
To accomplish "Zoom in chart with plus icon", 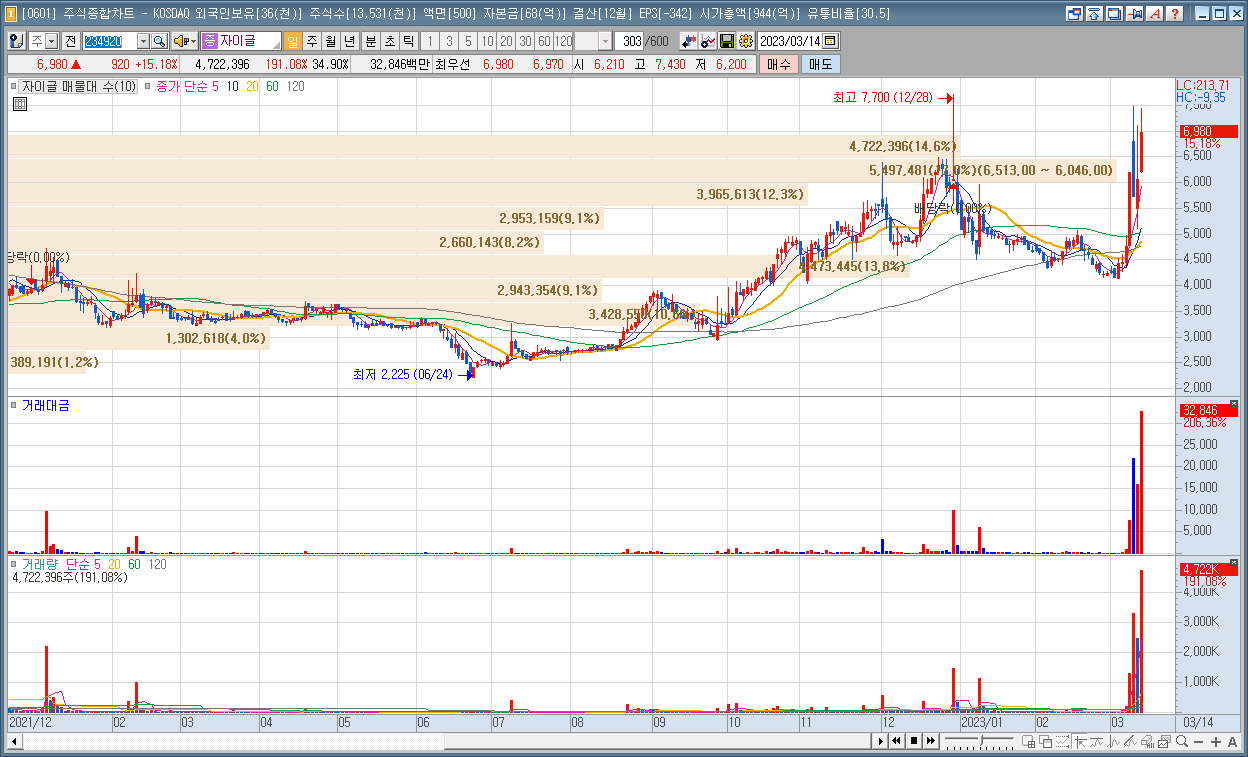I will [1215, 741].
